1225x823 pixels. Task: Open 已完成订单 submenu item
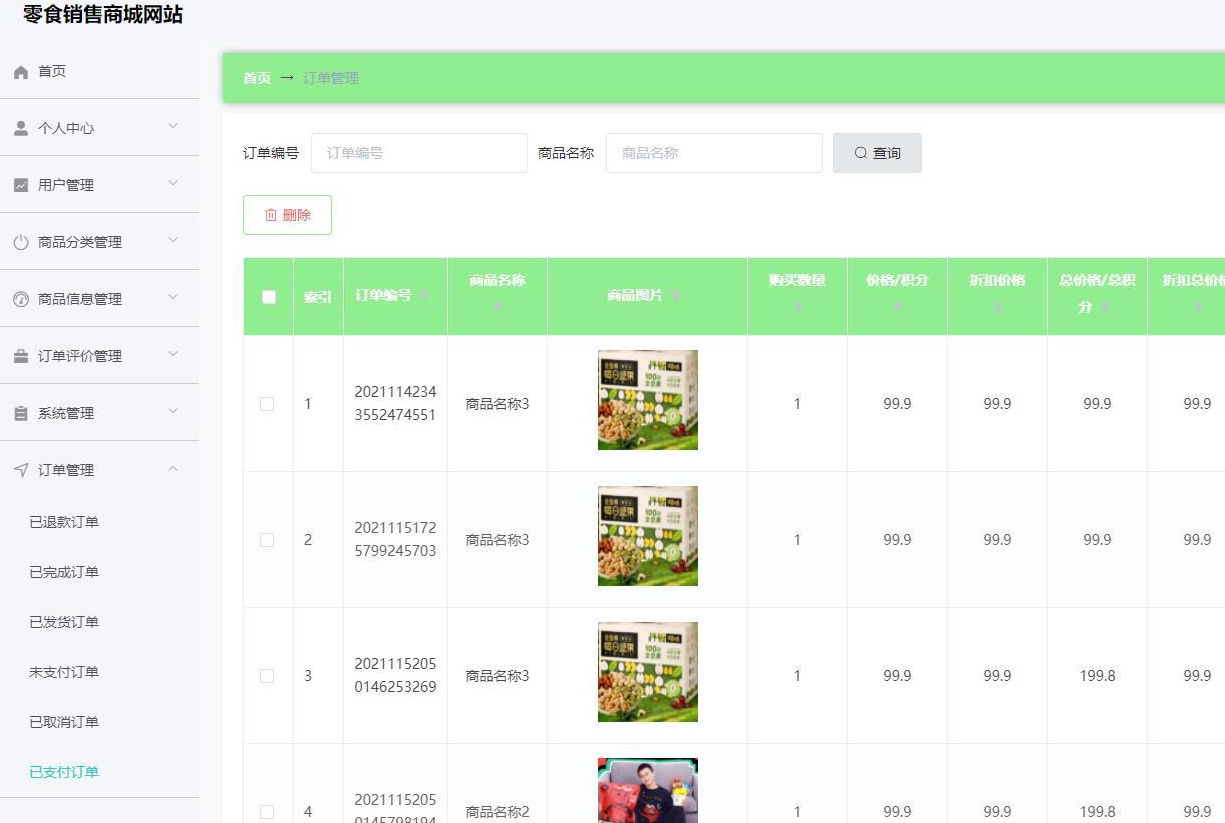click(x=64, y=572)
